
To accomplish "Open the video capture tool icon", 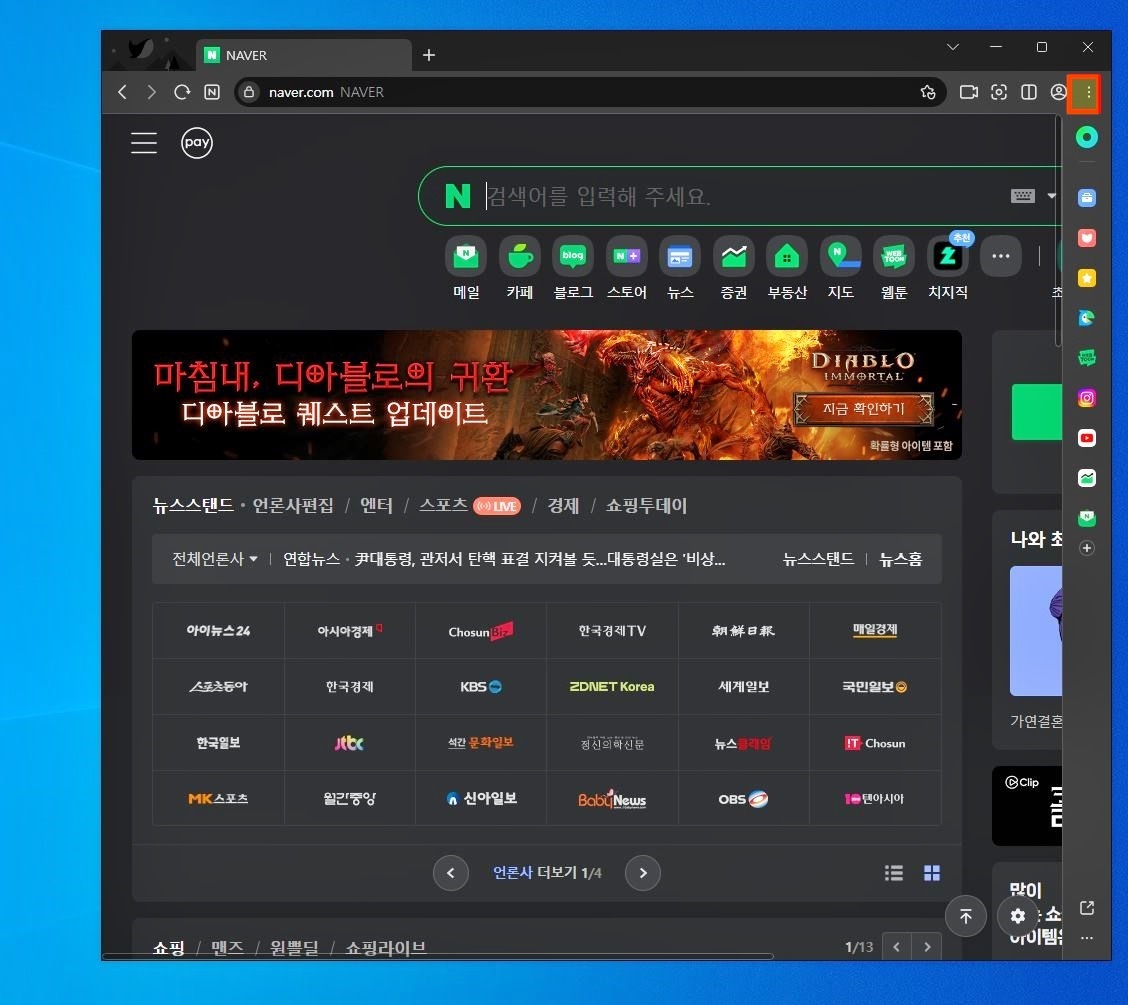I will (x=968, y=92).
